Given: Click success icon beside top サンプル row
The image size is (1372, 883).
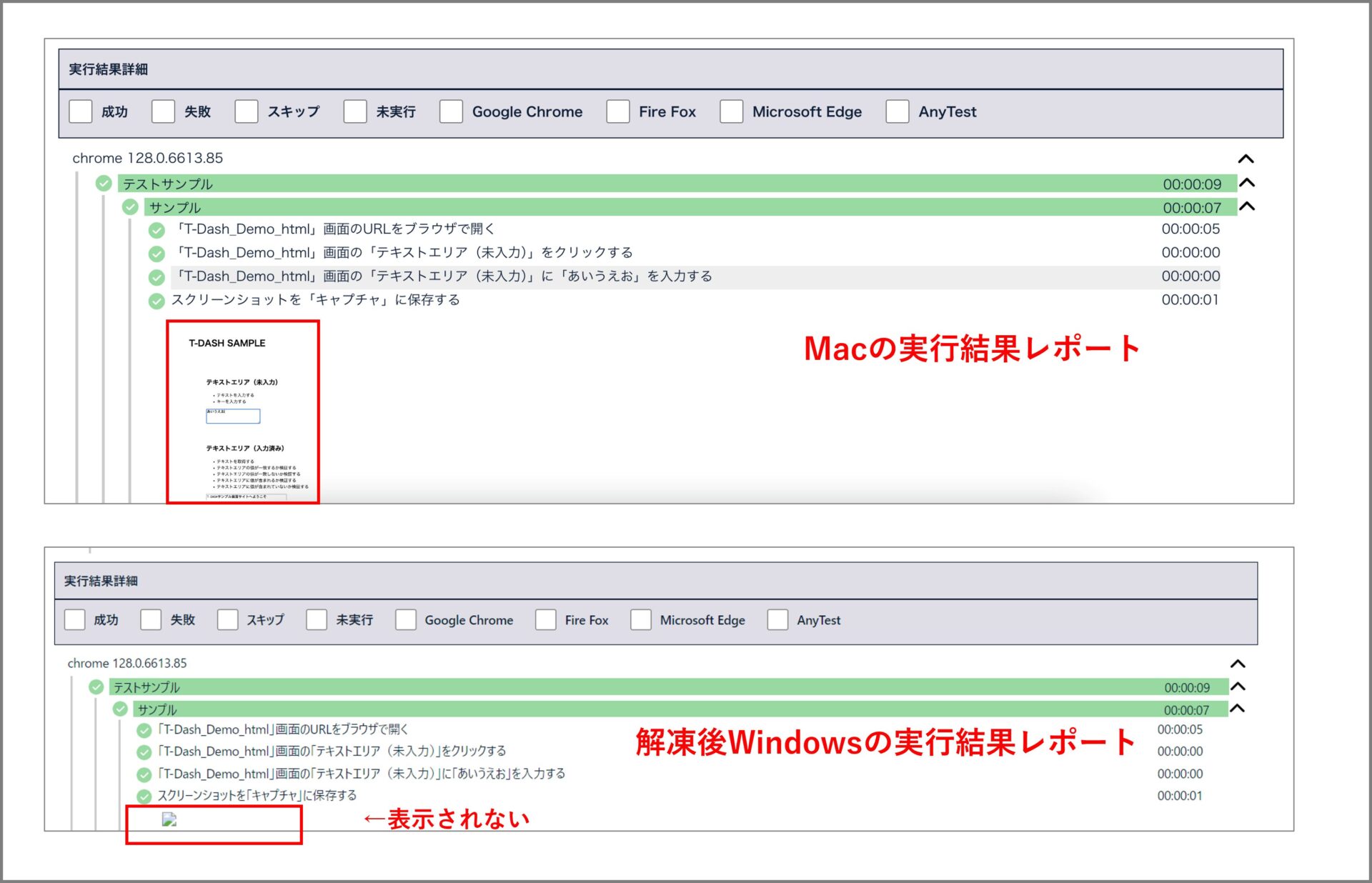Looking at the screenshot, I should pos(130,207).
